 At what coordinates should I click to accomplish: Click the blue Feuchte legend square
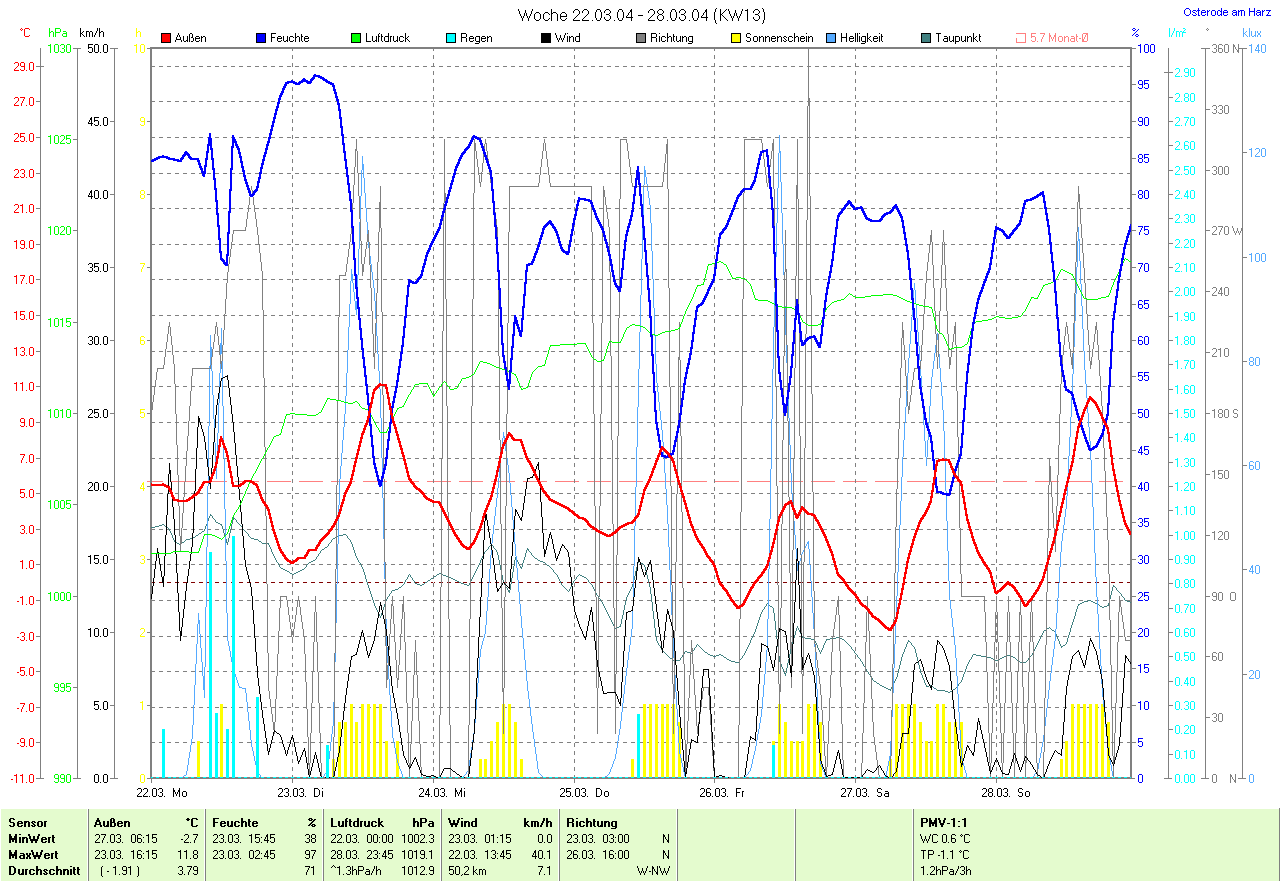click(261, 38)
